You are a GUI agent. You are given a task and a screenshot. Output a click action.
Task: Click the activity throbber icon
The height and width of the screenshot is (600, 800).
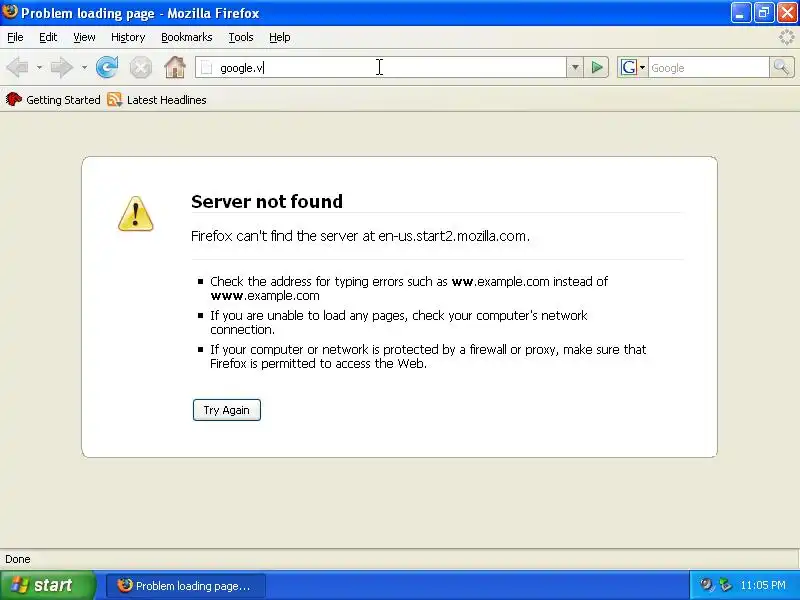(787, 37)
